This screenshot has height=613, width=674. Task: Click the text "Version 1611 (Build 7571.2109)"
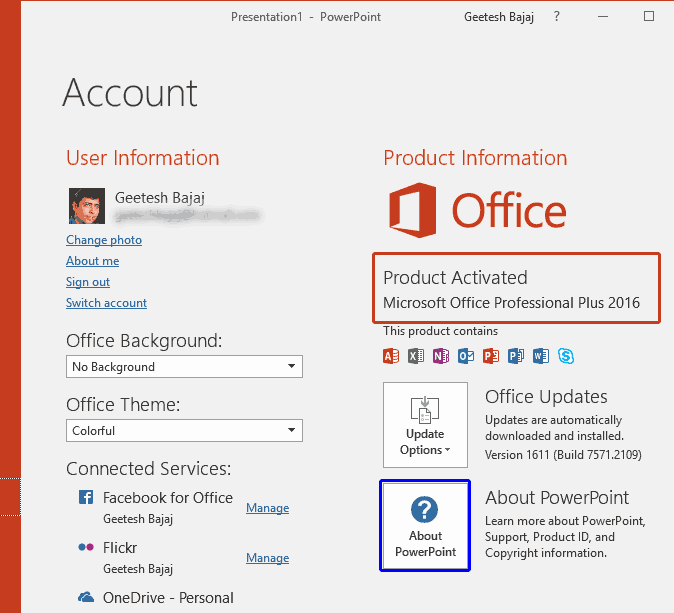tap(563, 455)
